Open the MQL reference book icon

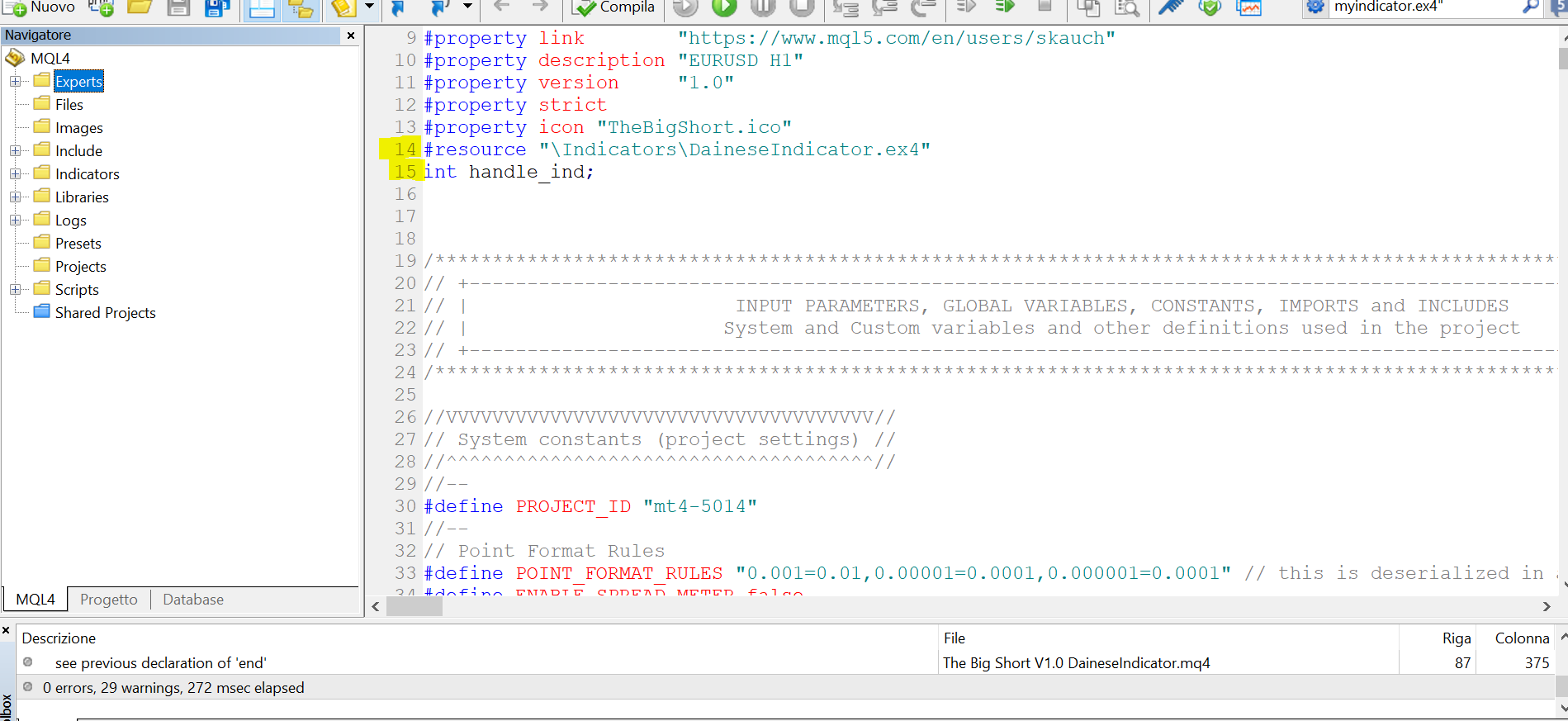tap(343, 7)
